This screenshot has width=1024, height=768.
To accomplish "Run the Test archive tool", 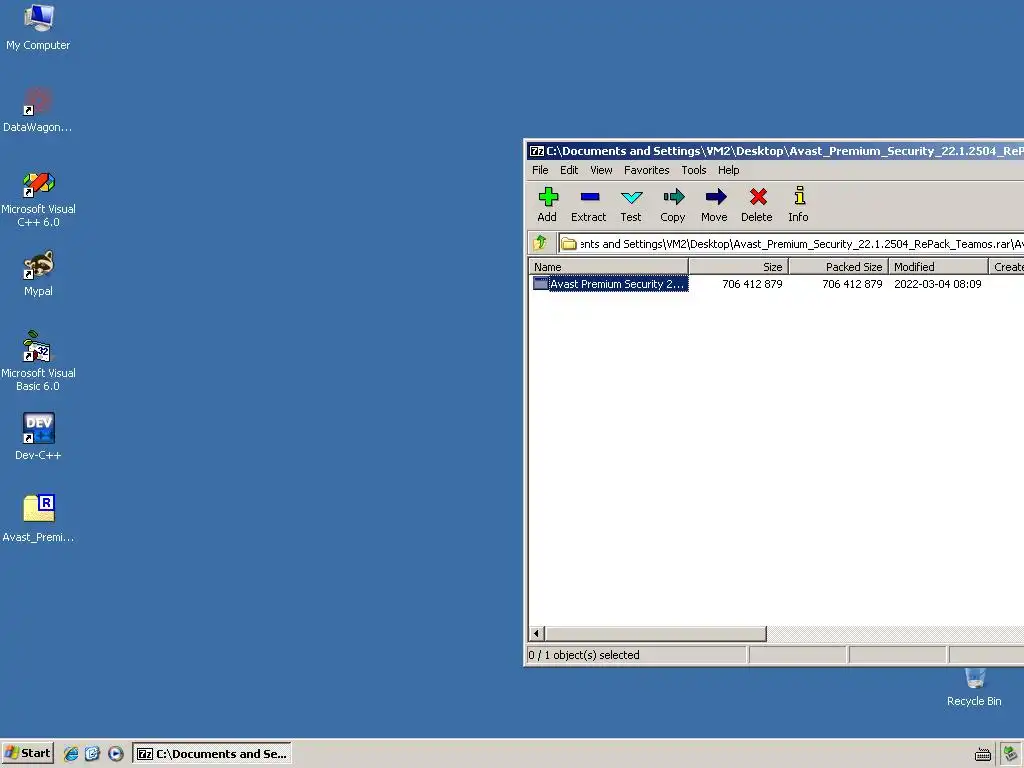I will [631, 204].
